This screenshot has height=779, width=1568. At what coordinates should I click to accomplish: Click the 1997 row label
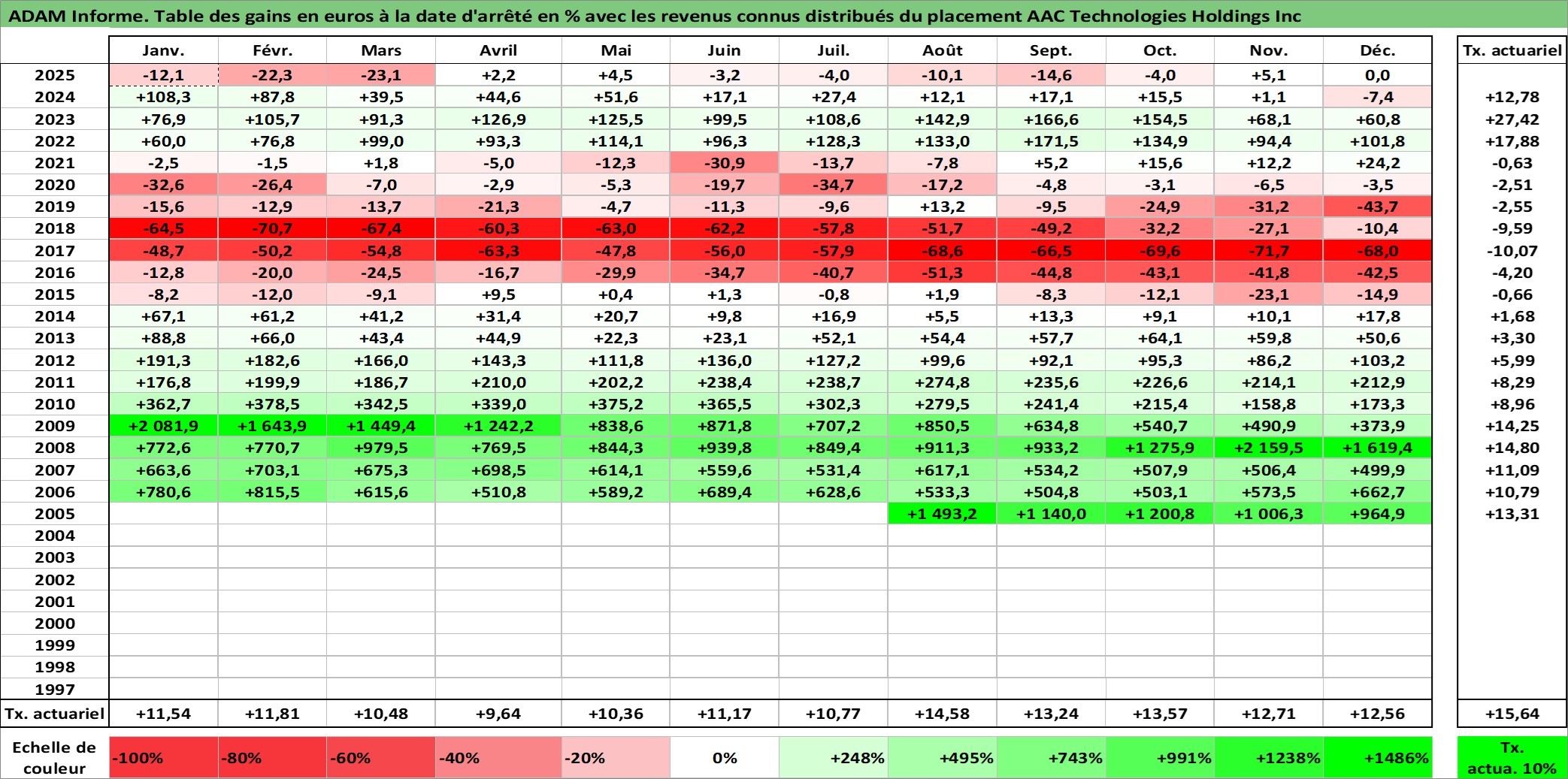55,689
